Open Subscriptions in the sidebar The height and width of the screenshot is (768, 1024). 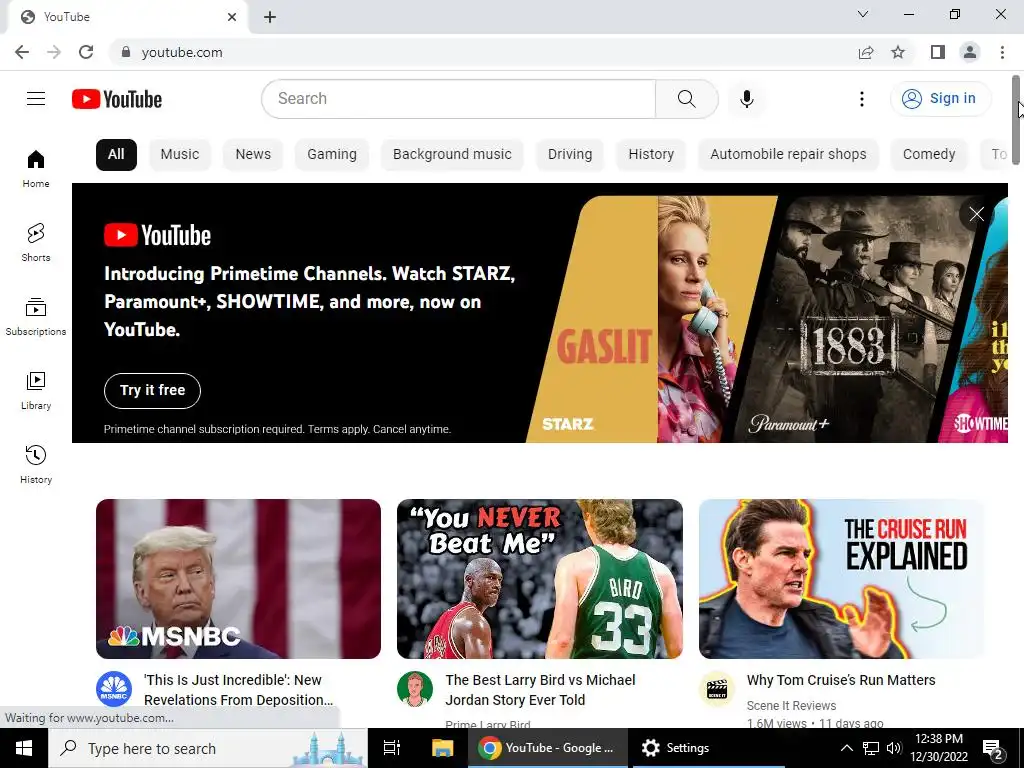click(36, 317)
